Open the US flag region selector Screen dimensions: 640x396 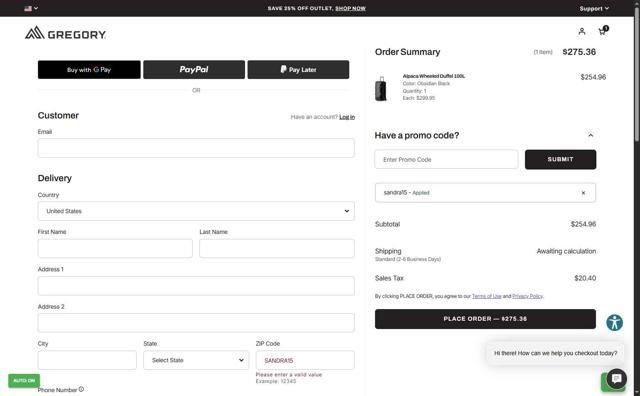click(x=31, y=8)
